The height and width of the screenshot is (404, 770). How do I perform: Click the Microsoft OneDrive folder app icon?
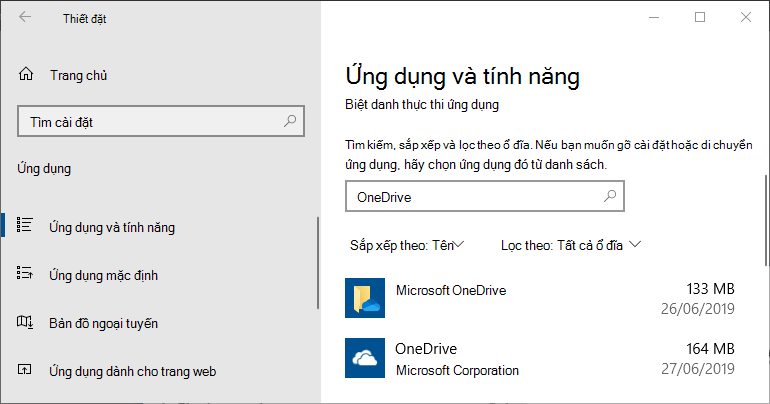[365, 298]
